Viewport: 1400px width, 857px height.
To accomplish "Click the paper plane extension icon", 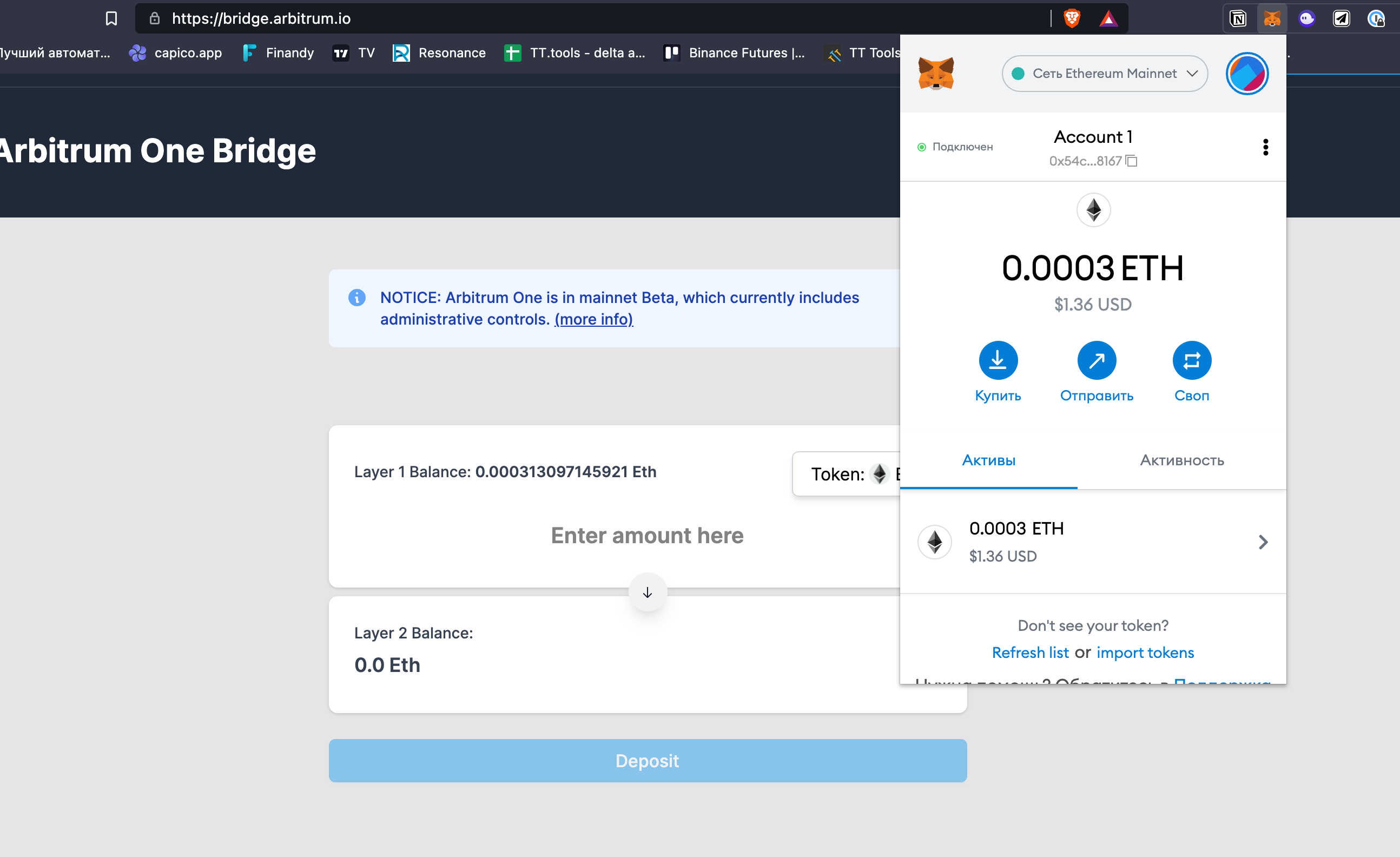I will (1341, 19).
